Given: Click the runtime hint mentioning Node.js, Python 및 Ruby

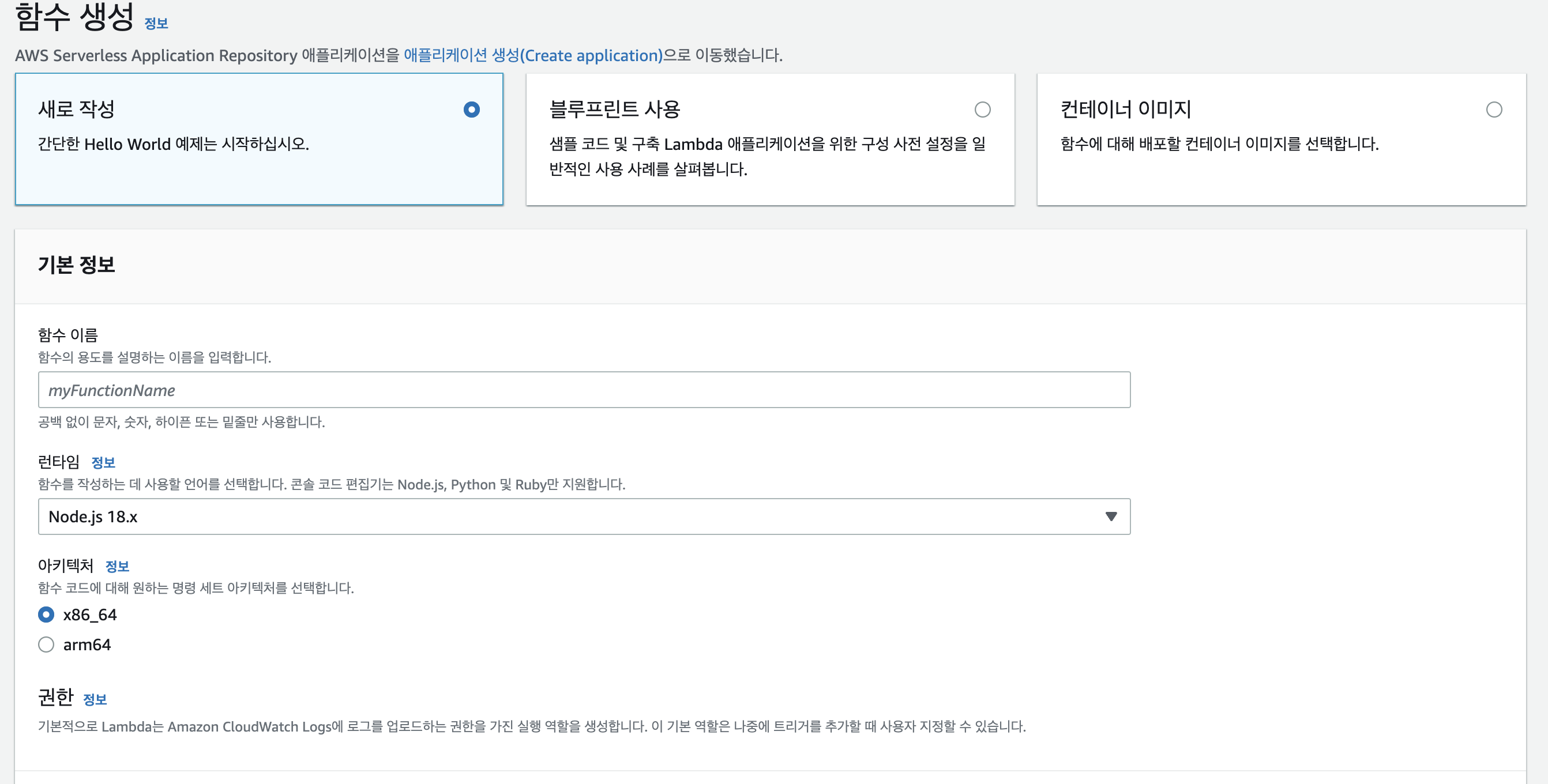Looking at the screenshot, I should [x=332, y=485].
